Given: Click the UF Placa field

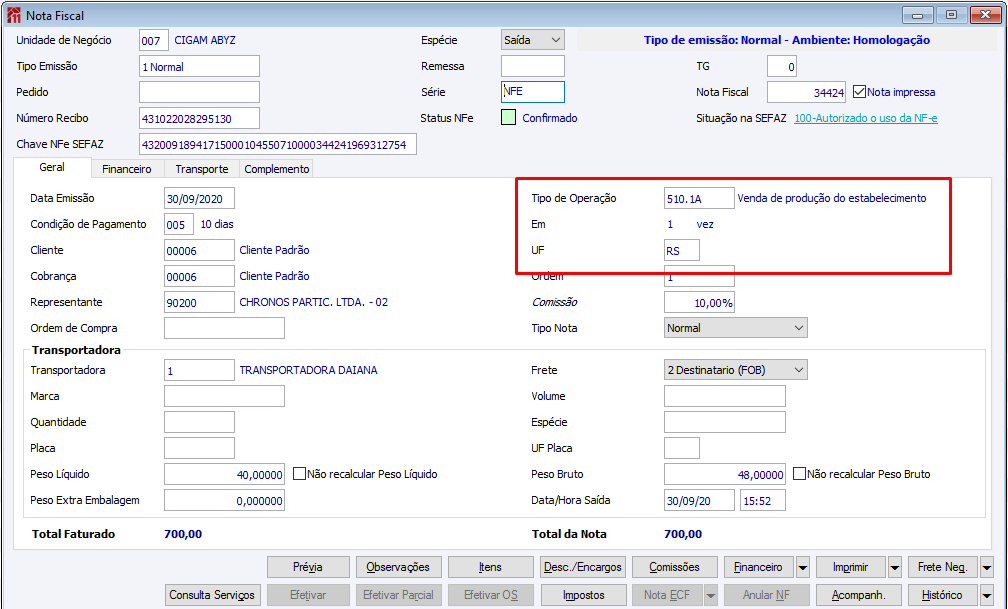Looking at the screenshot, I should pos(682,448).
